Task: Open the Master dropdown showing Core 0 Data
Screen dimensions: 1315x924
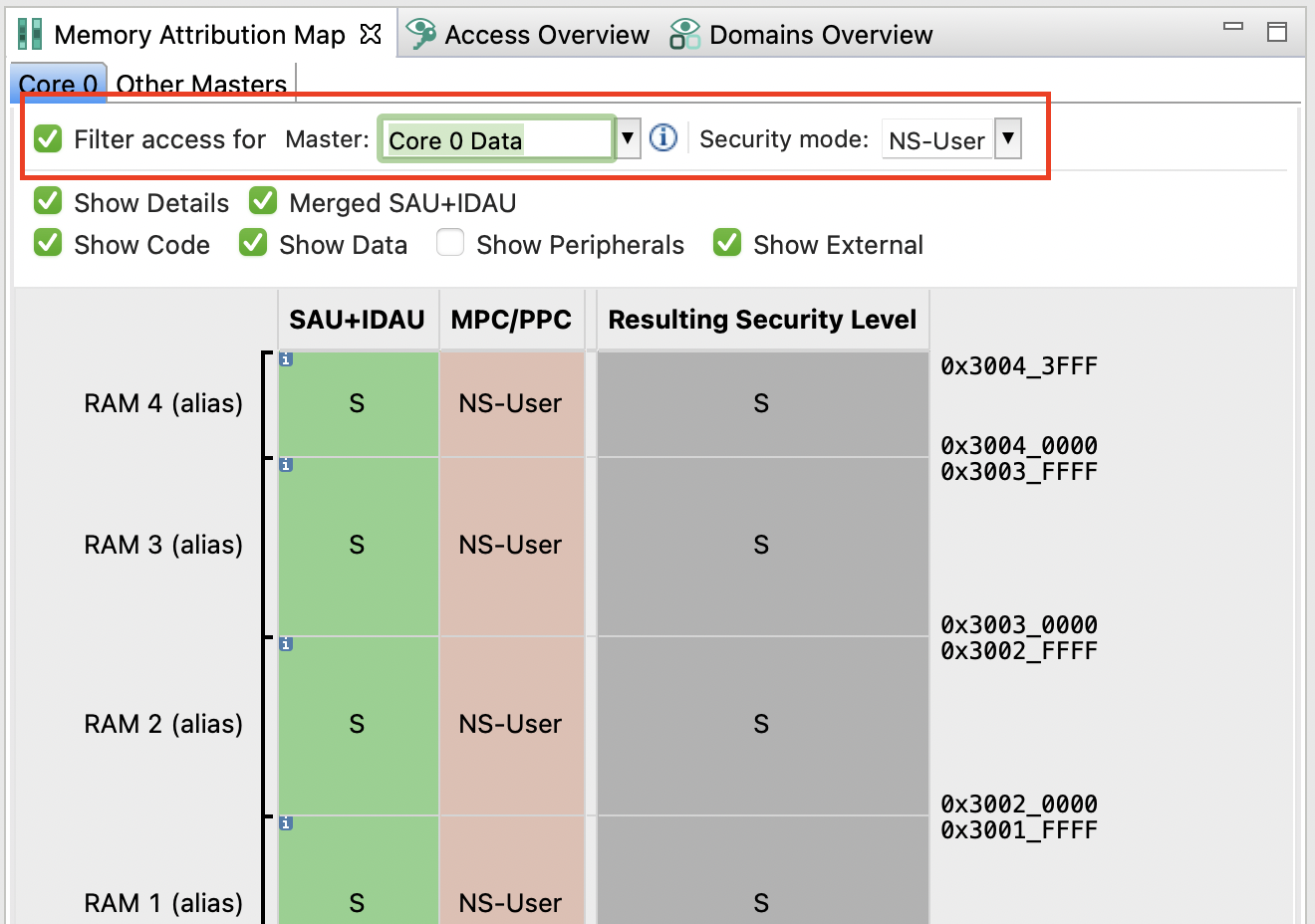Action: click(495, 139)
